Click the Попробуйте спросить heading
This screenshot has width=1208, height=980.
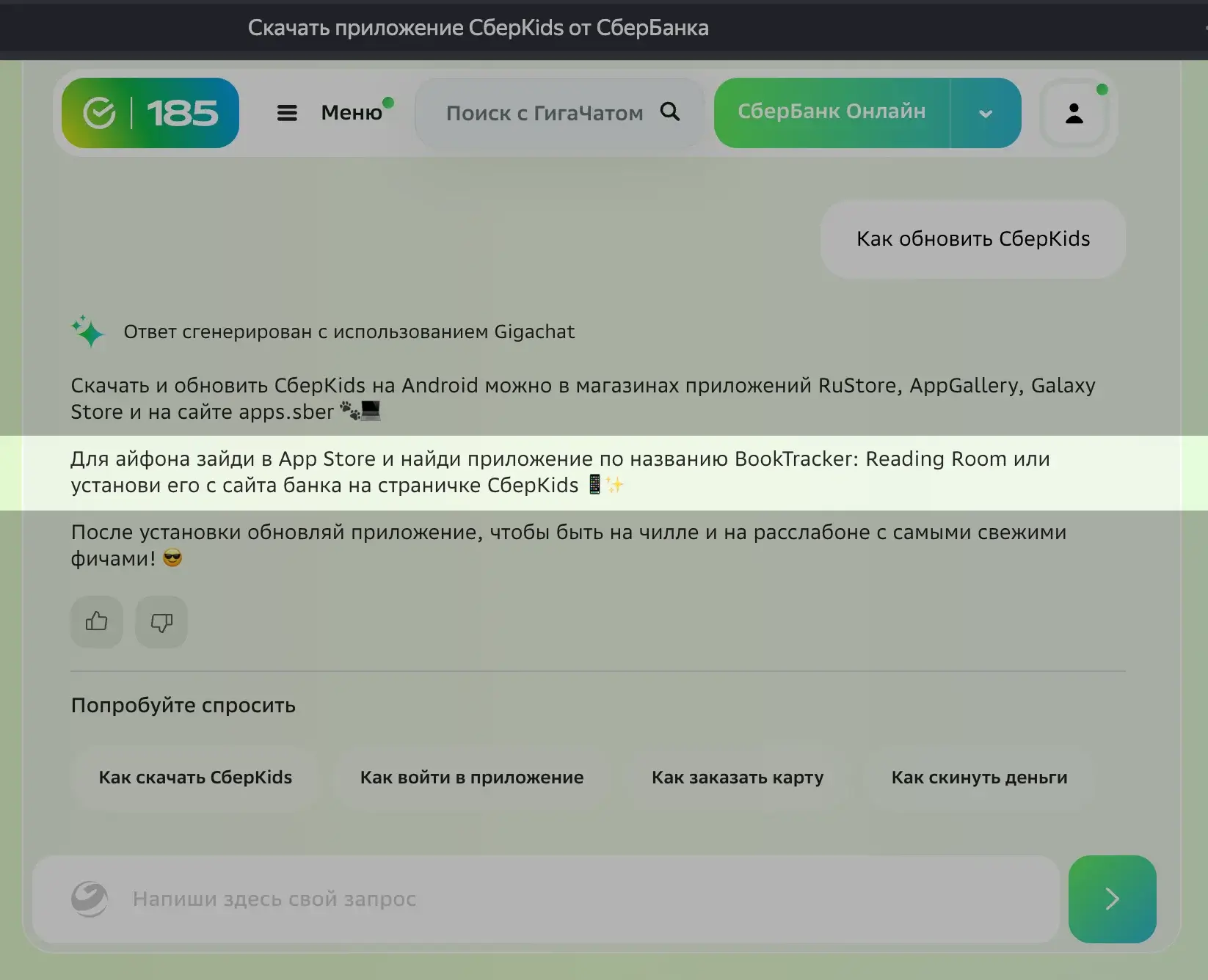(x=183, y=706)
